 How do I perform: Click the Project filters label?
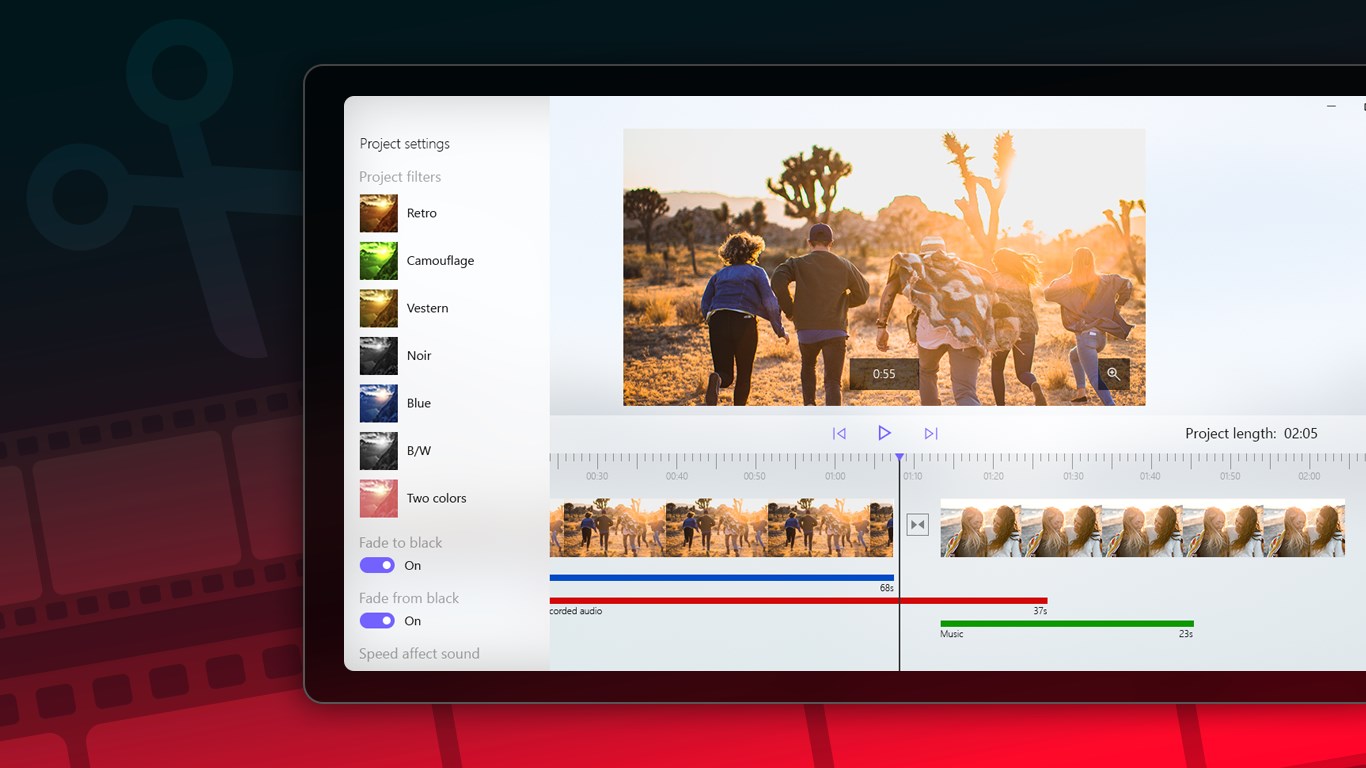point(400,177)
